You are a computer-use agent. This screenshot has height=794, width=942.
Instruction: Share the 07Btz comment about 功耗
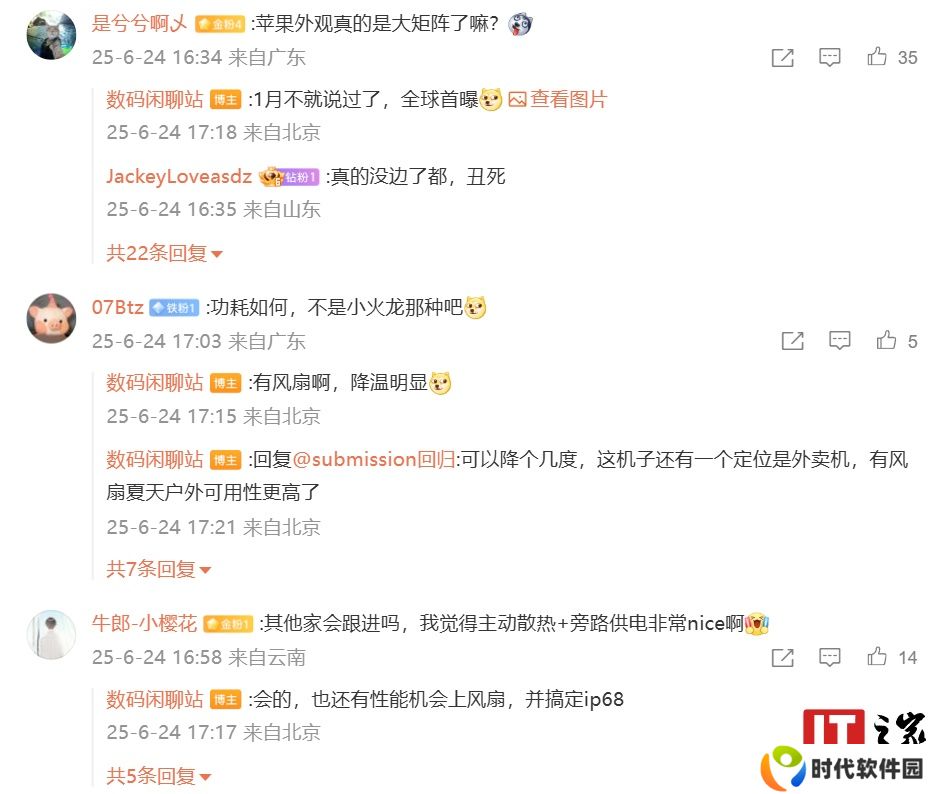792,341
